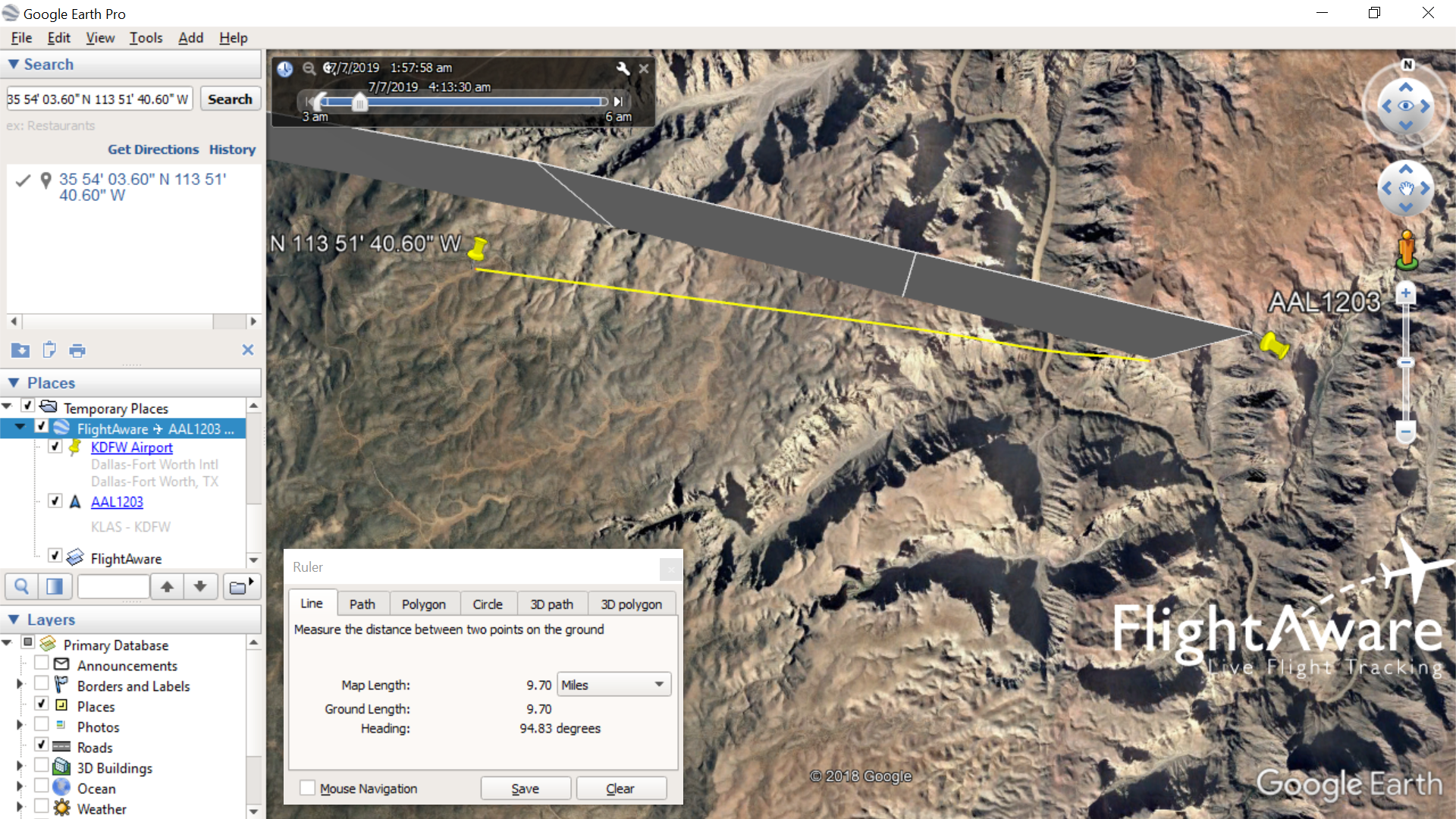Collapse Temporary Places tree

click(x=7, y=406)
